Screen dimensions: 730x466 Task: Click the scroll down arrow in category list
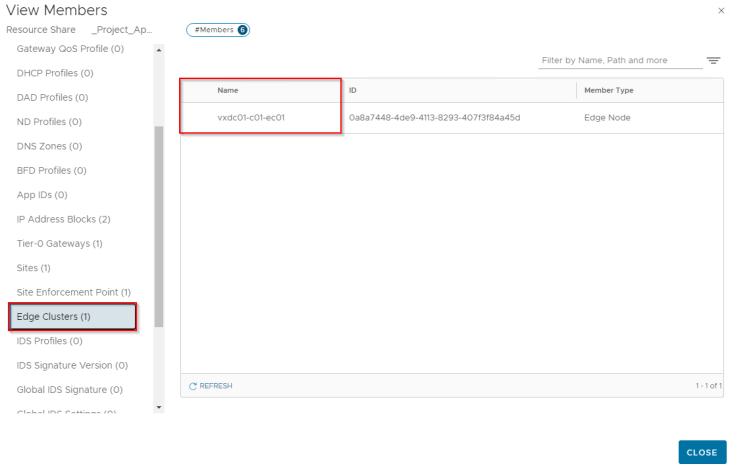159,407
